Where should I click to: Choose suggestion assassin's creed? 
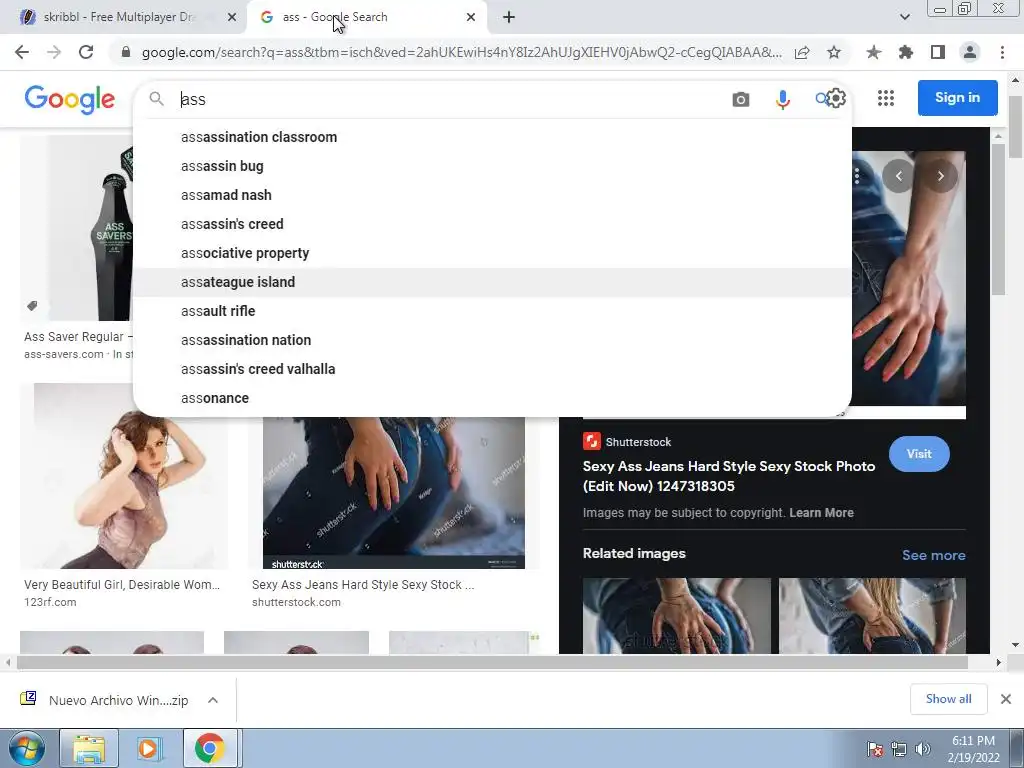(492, 224)
